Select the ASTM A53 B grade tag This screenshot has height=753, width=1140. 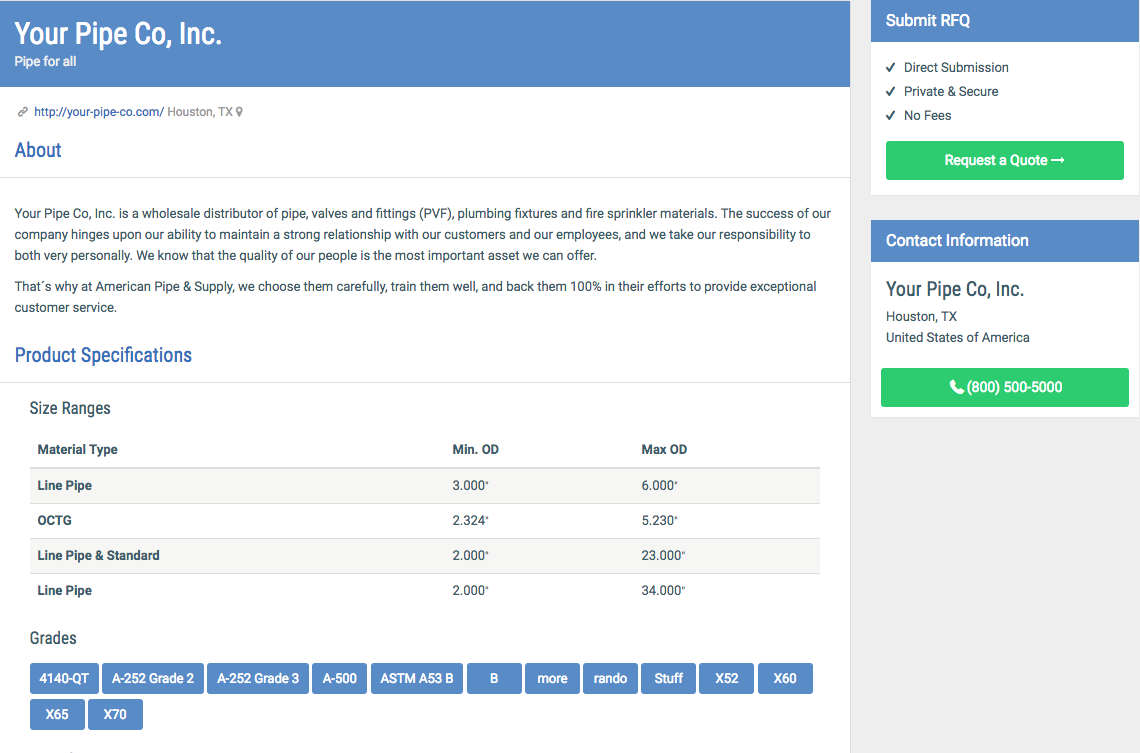tap(417, 678)
